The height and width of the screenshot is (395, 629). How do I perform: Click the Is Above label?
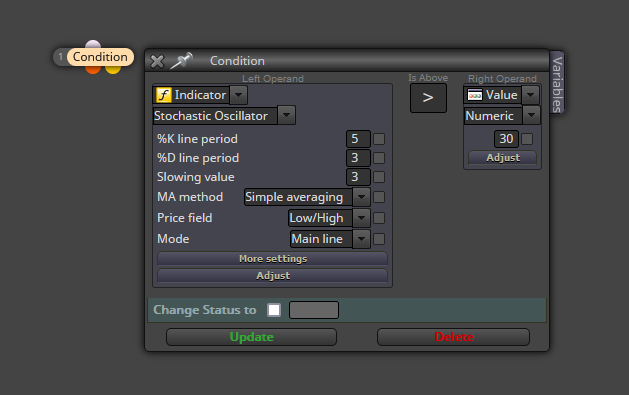[x=428, y=78]
